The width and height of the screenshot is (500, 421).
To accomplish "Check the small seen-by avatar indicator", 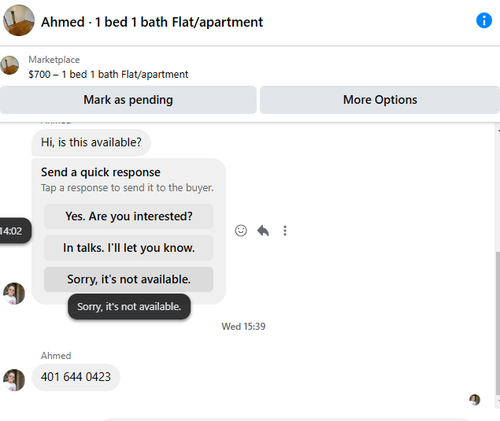I will (475, 399).
